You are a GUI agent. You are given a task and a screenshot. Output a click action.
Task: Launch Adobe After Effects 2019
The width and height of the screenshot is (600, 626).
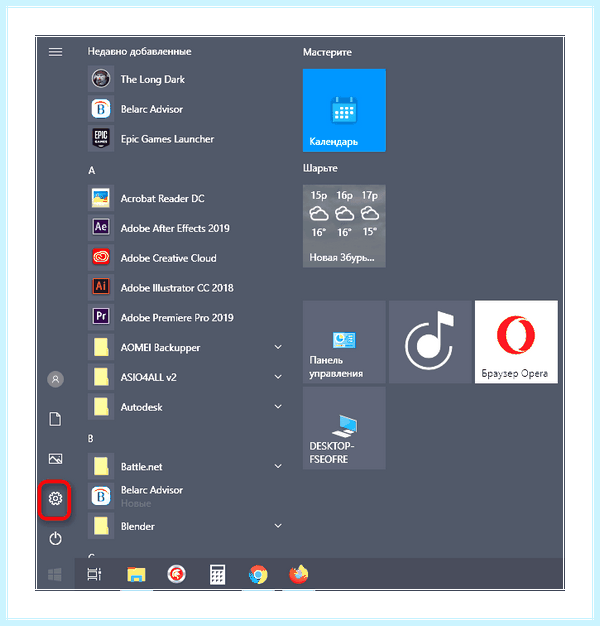[186, 228]
